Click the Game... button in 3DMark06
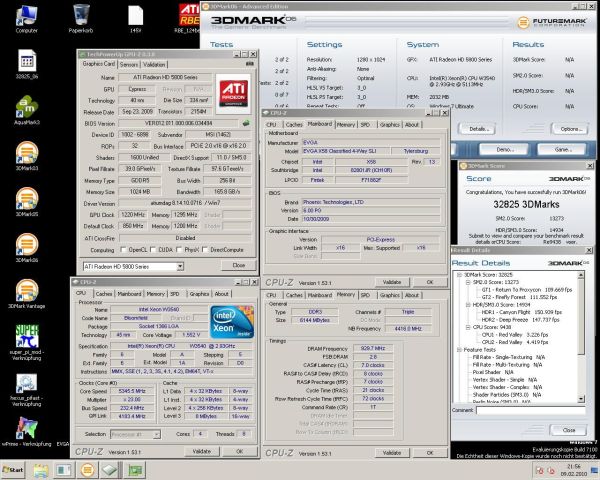The image size is (600, 480). 562,149
